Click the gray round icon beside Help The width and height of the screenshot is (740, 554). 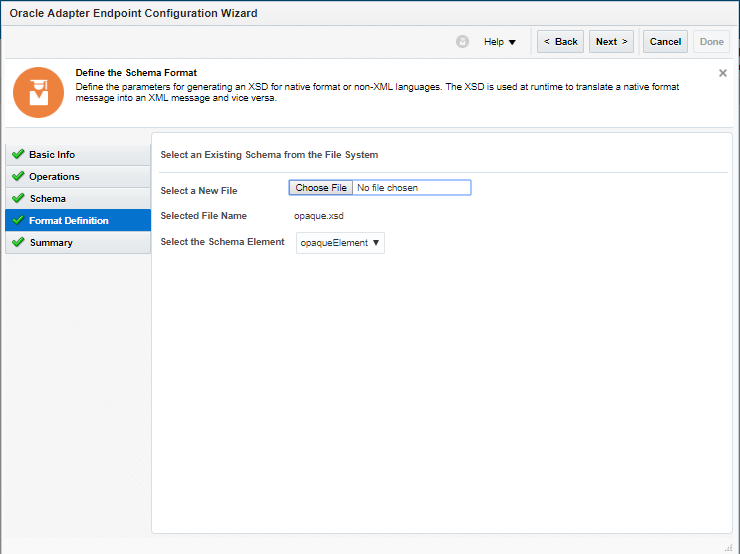[x=462, y=42]
